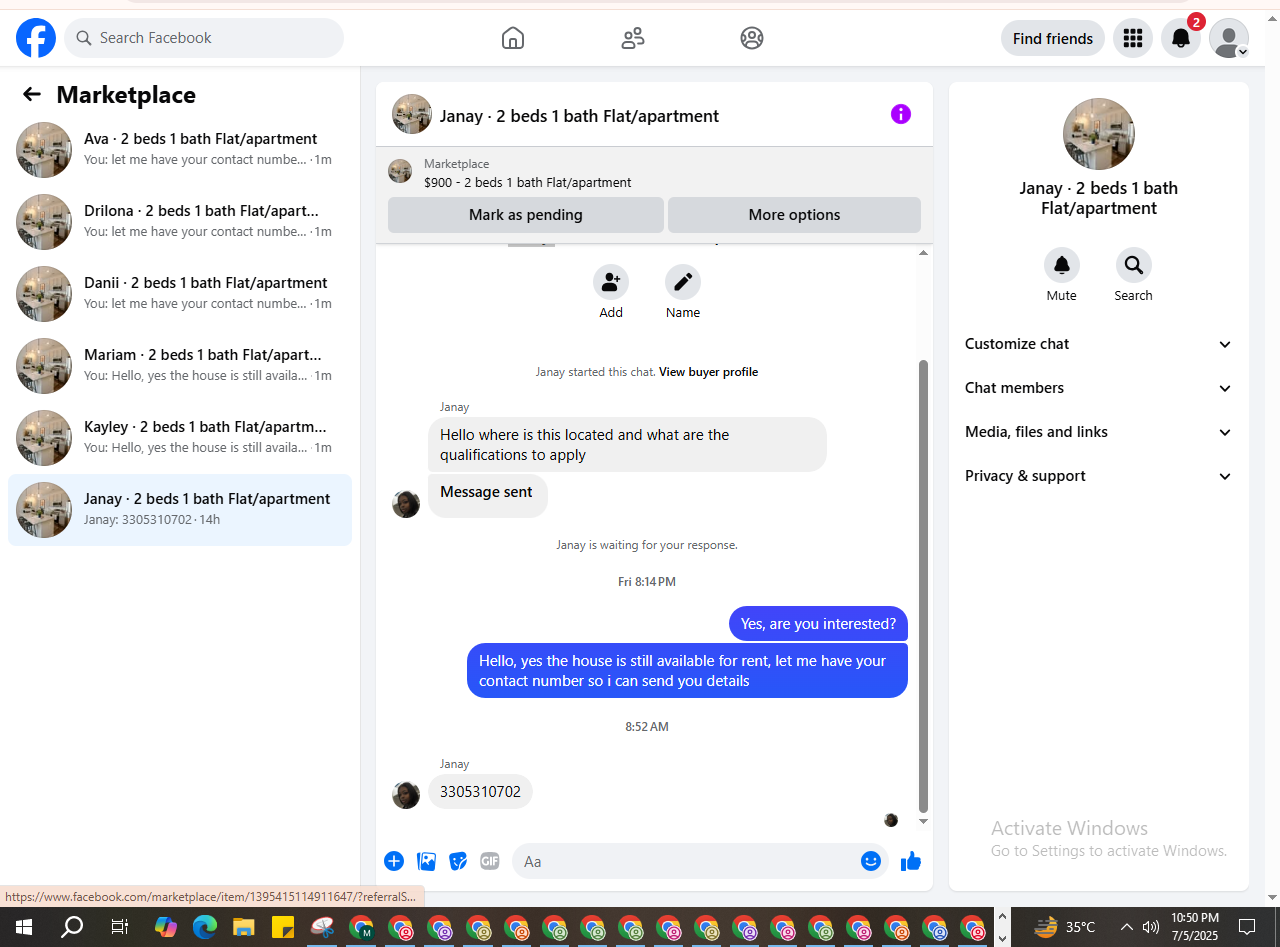Open the Home feed icon
The width and height of the screenshot is (1280, 947).
(x=513, y=38)
